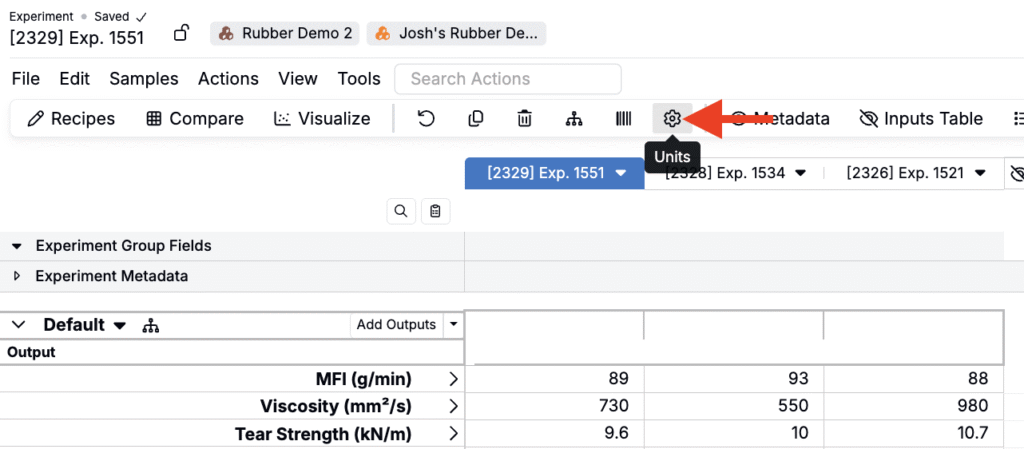Open the Actions menu
The height and width of the screenshot is (449, 1024).
tap(228, 79)
